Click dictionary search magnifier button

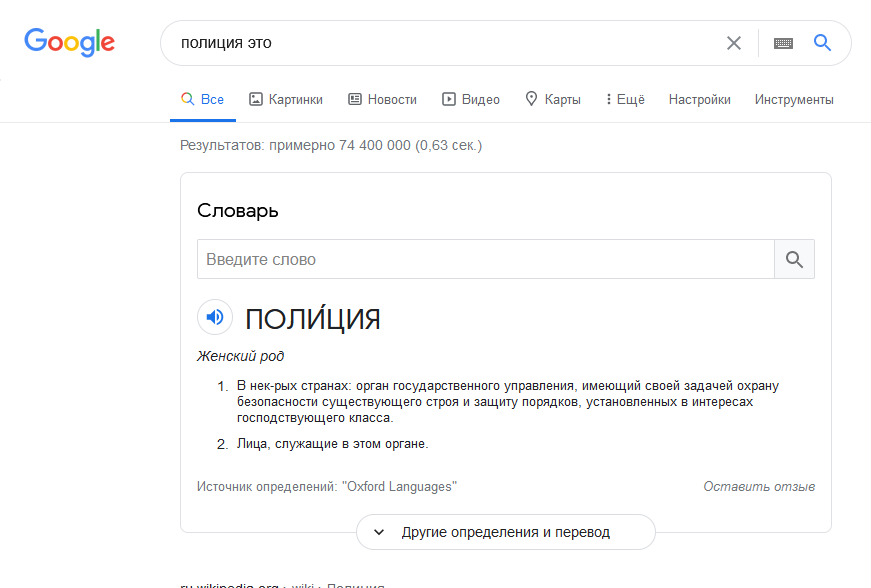point(794,259)
